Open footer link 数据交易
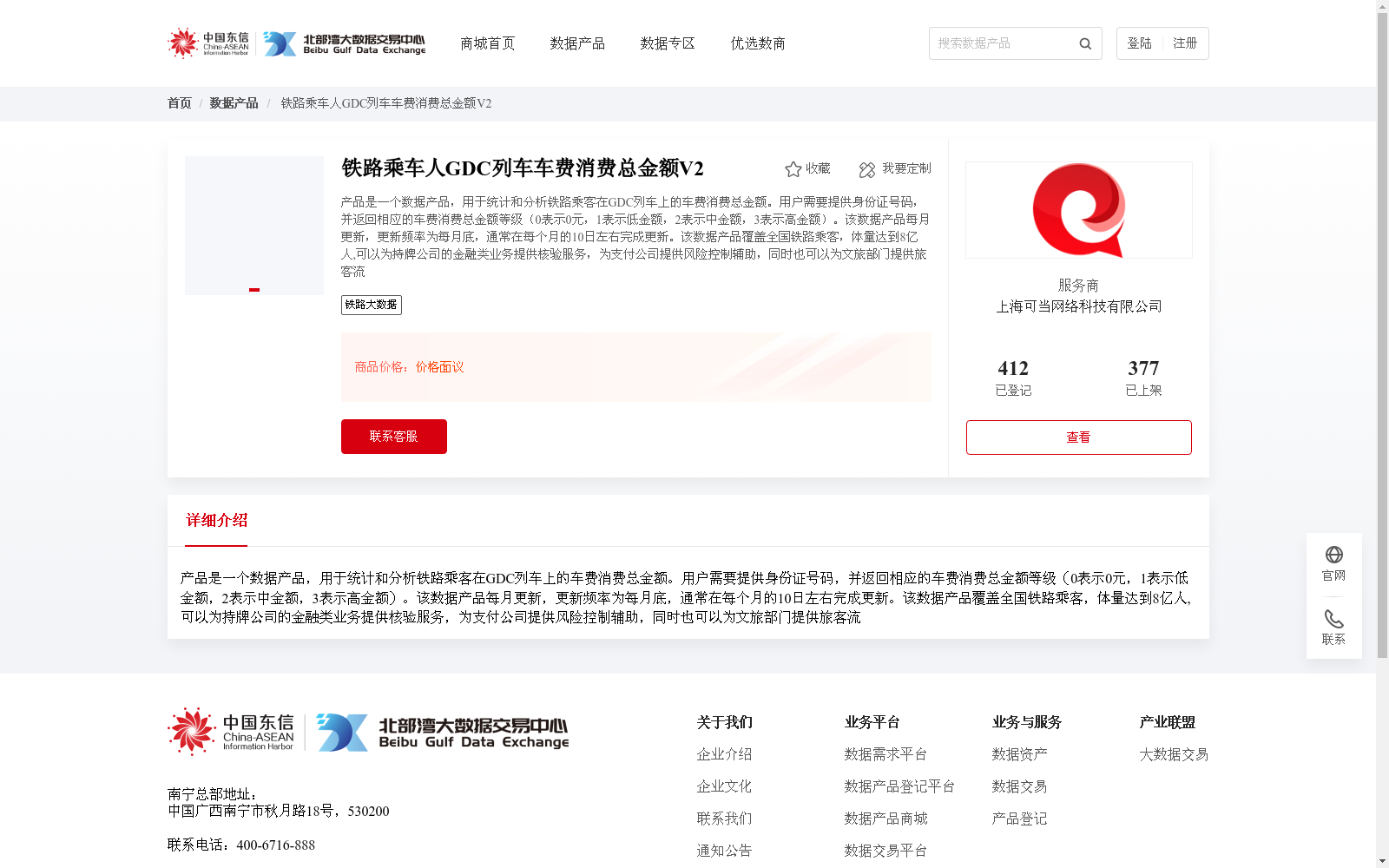The height and width of the screenshot is (868, 1389). tap(1019, 786)
